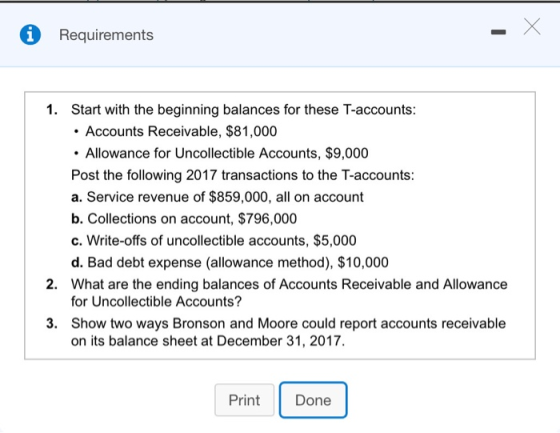560x433 pixels.
Task: Click item c. Write-offs of uncollectible accounts
Action: pos(214,240)
